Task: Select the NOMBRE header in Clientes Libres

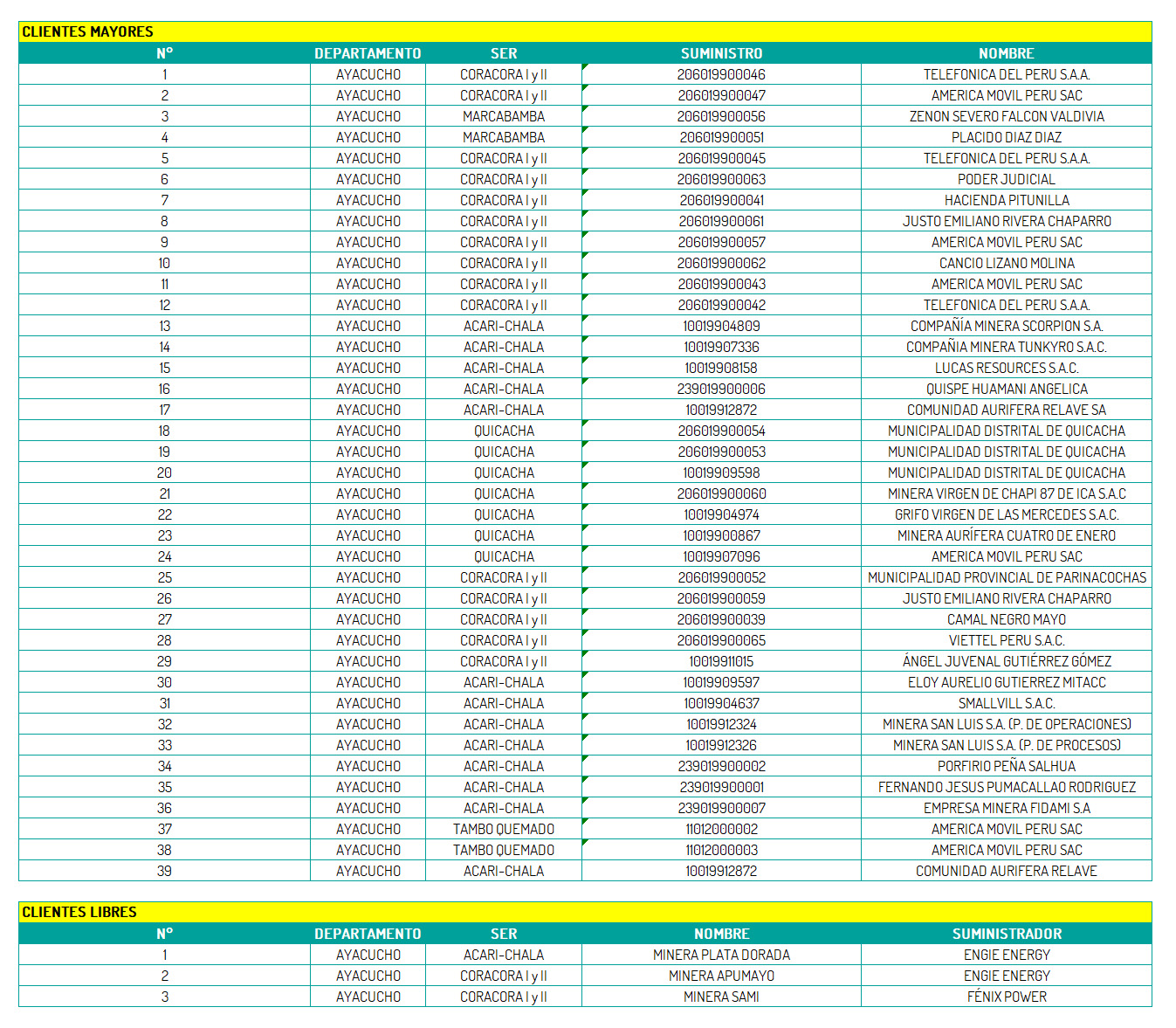Action: click(x=721, y=934)
